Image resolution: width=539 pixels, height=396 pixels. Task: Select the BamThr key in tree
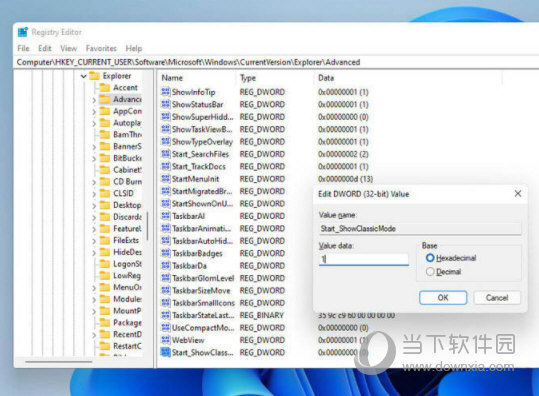tap(127, 134)
